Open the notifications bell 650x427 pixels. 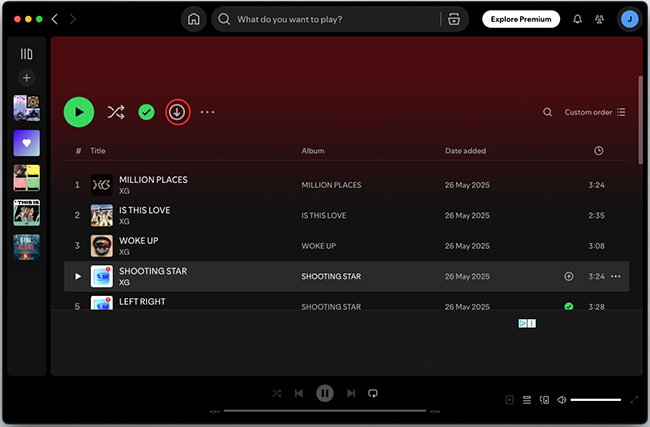577,19
